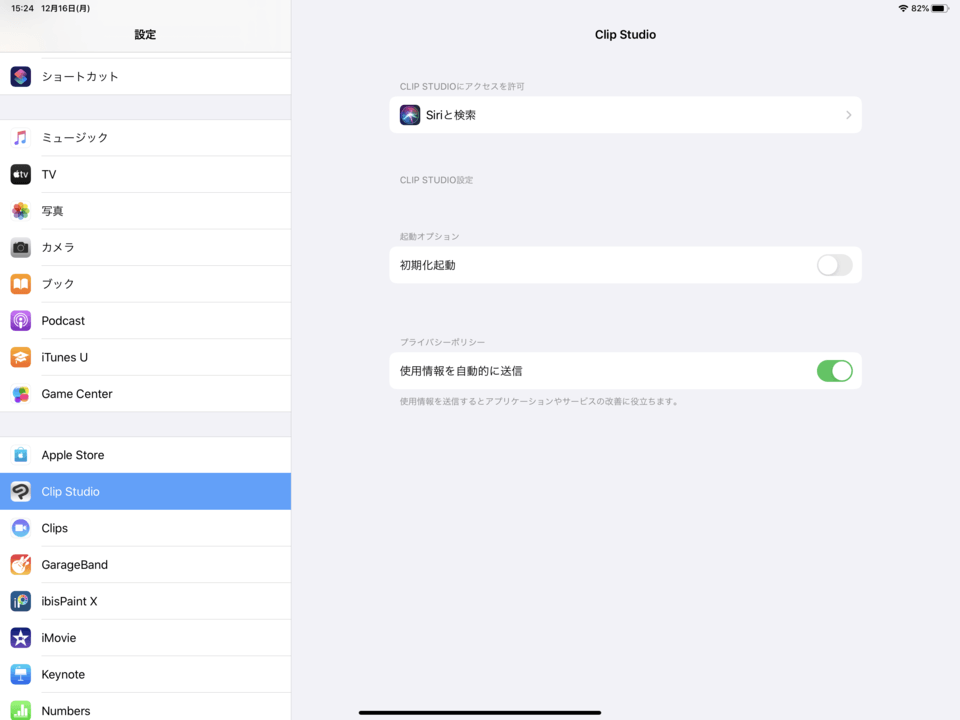The height and width of the screenshot is (720, 960).
Task: Tap the Numbers chart icon
Action: coord(21,711)
